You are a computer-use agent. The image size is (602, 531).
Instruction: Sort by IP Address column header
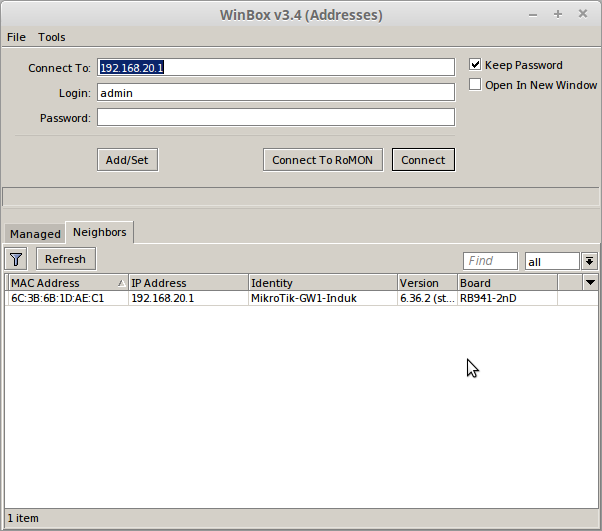pos(188,283)
